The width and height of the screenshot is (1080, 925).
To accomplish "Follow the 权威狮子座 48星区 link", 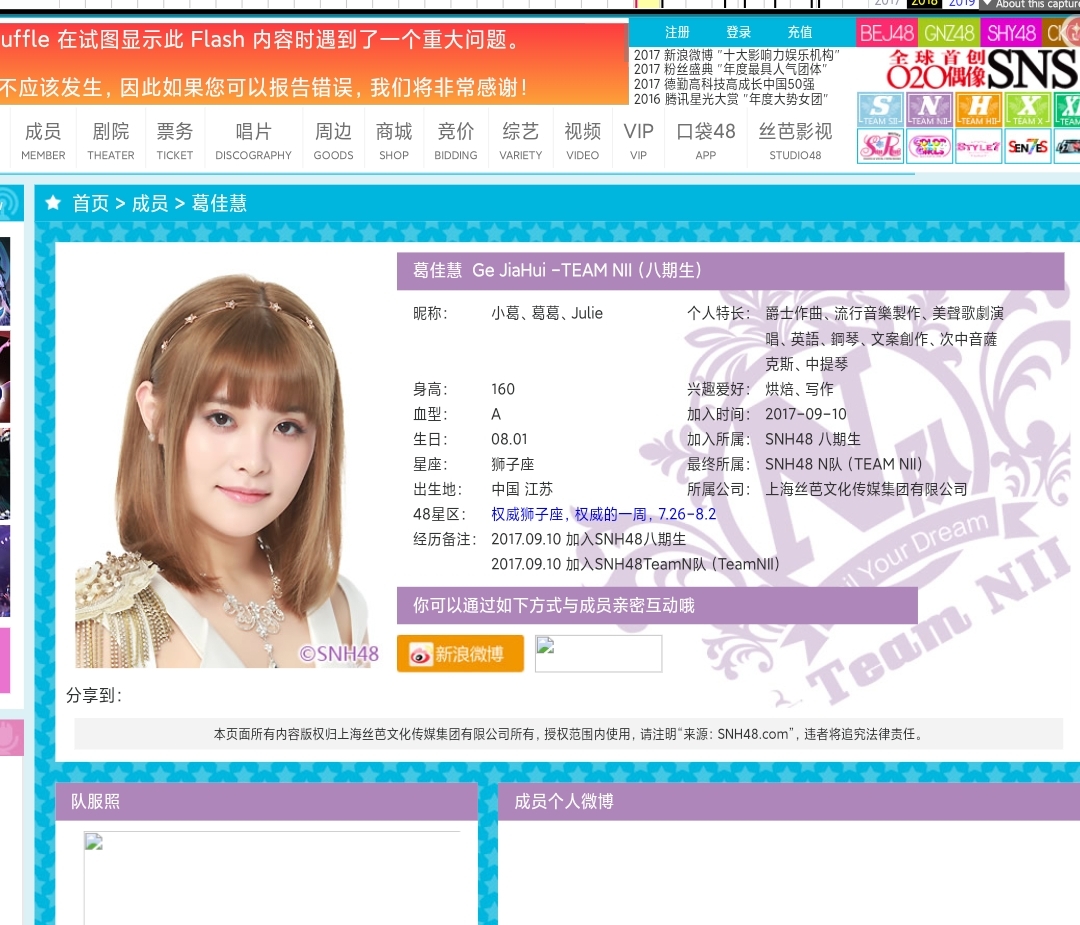I will click(x=528, y=514).
